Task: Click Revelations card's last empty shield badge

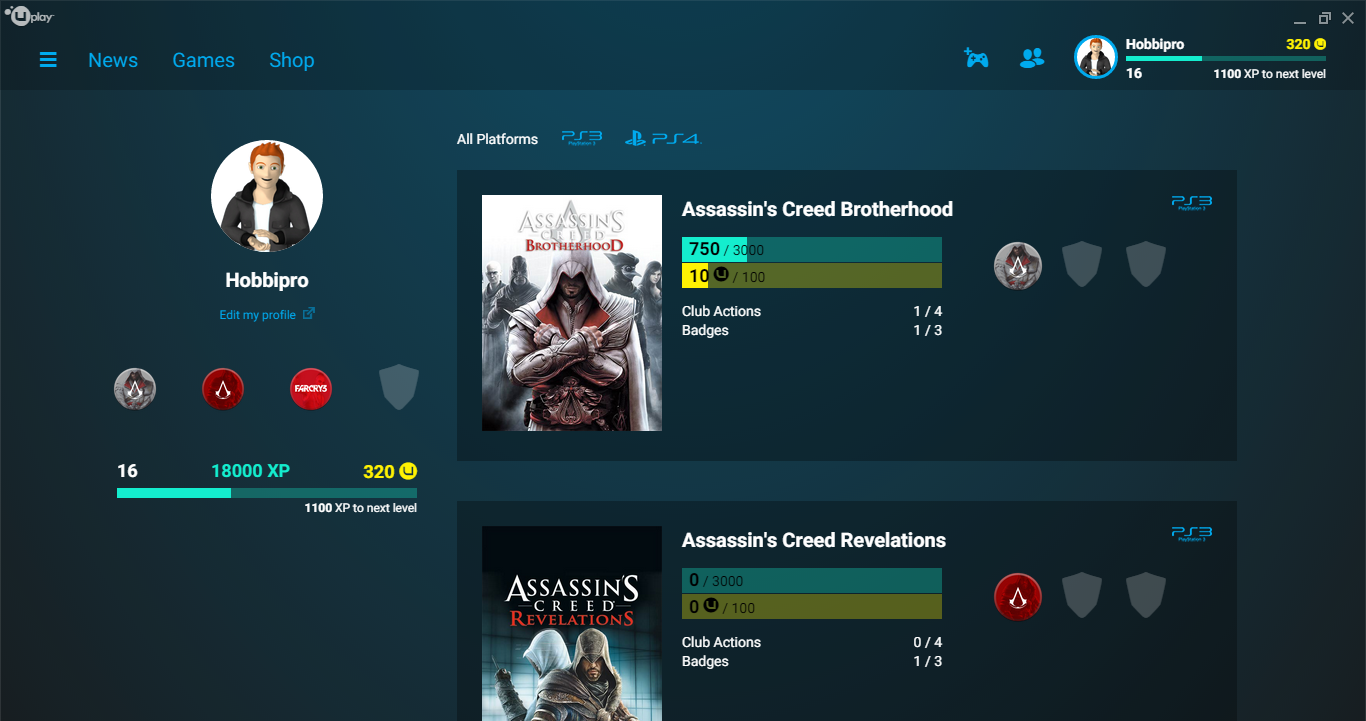Action: (x=1146, y=595)
